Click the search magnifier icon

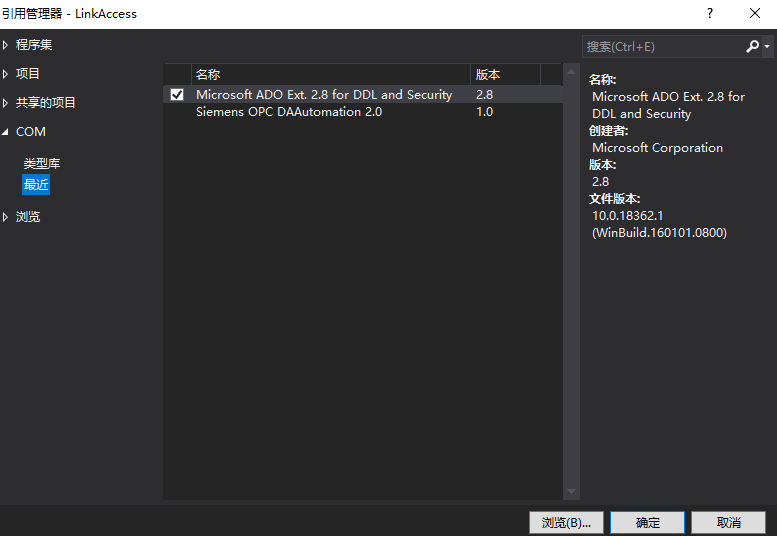coord(752,47)
